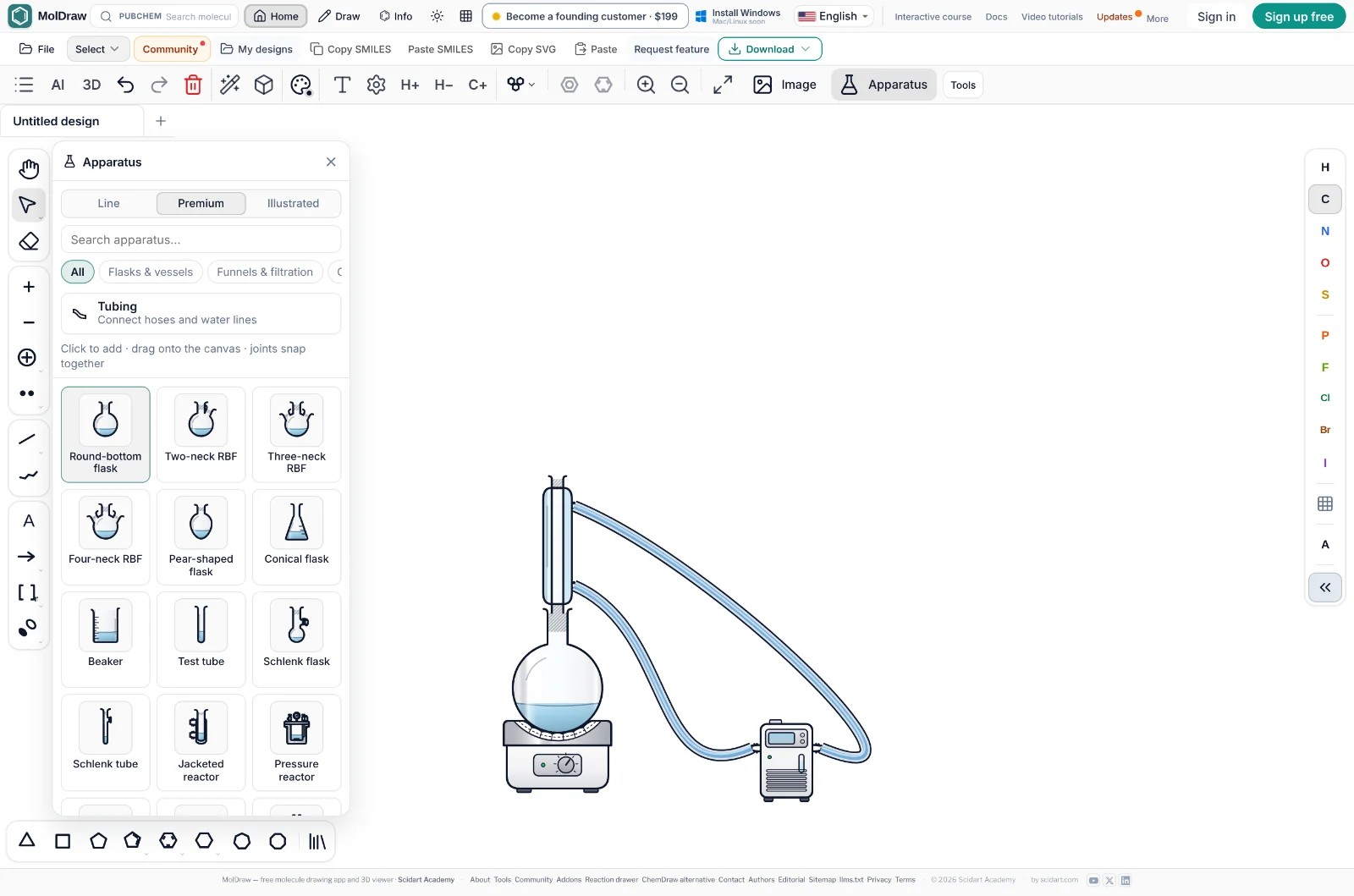The image size is (1354, 896).
Task: Select the cyclopentane ring shape
Action: [x=98, y=841]
